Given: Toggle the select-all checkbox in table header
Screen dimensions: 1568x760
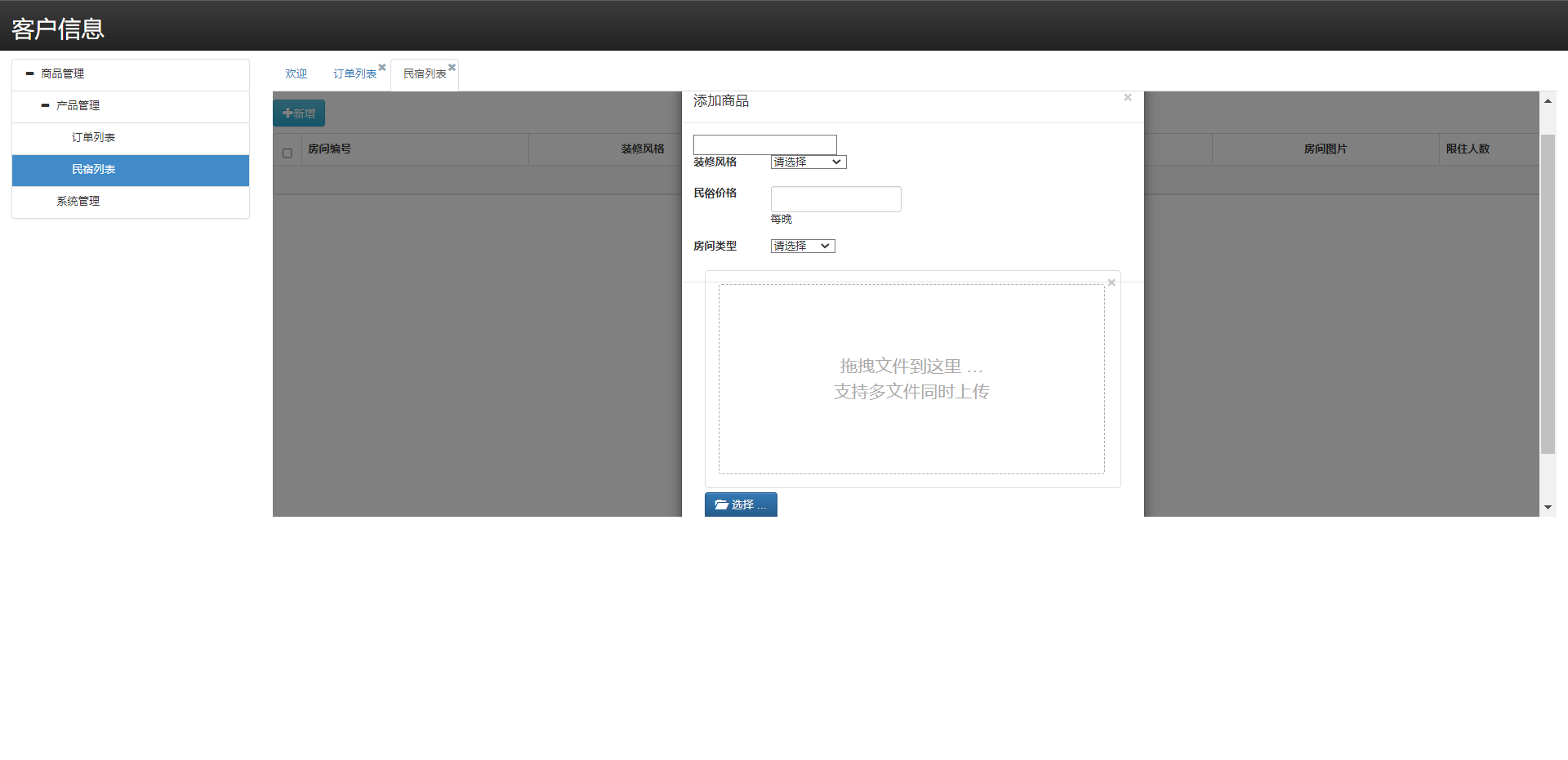Looking at the screenshot, I should 287,153.
